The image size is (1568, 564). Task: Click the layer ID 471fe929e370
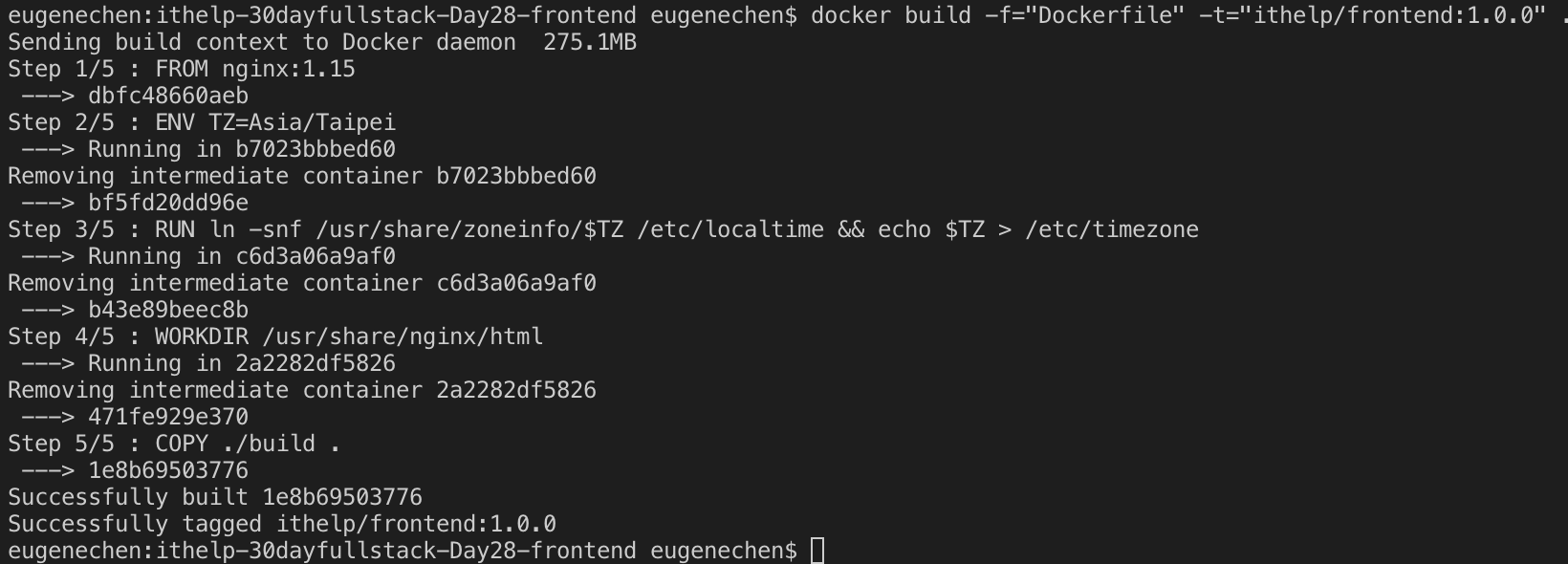pyautogui.click(x=167, y=417)
